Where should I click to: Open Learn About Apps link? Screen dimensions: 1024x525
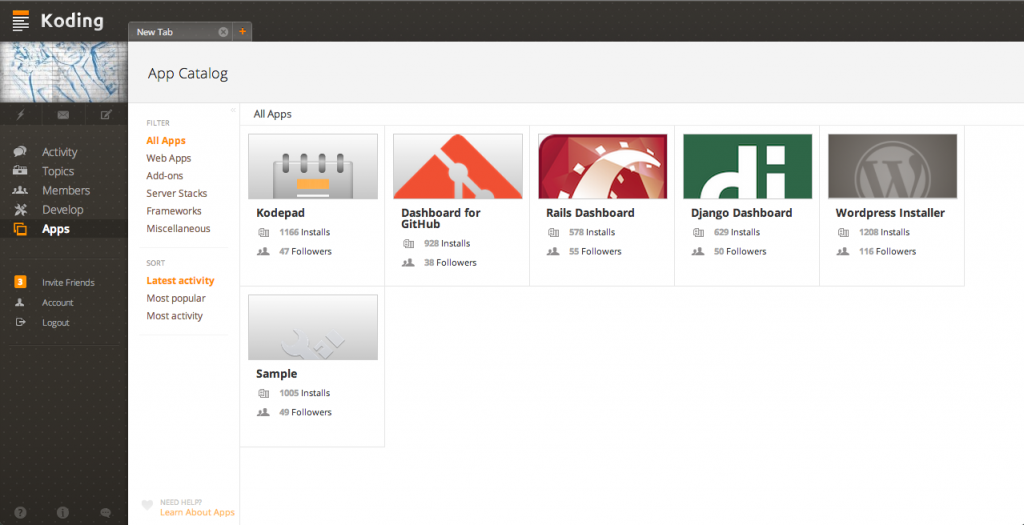[197, 513]
